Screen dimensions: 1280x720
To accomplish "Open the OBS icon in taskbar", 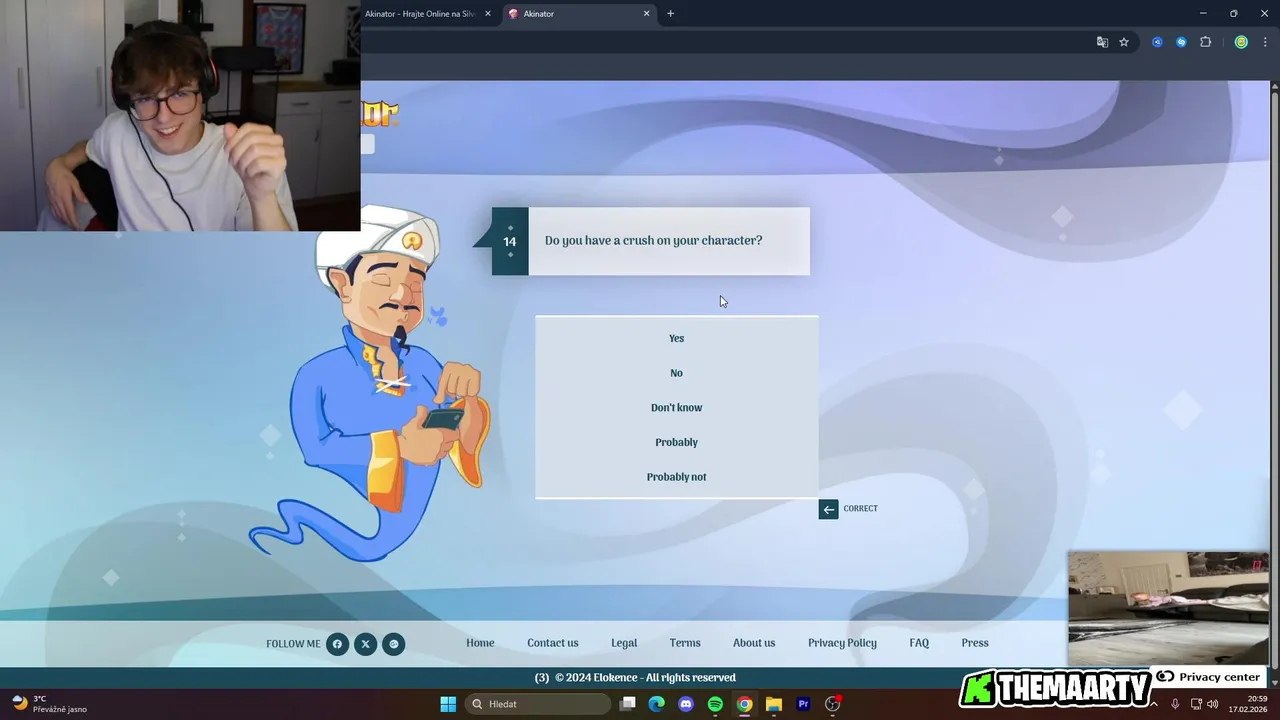I will click(832, 704).
